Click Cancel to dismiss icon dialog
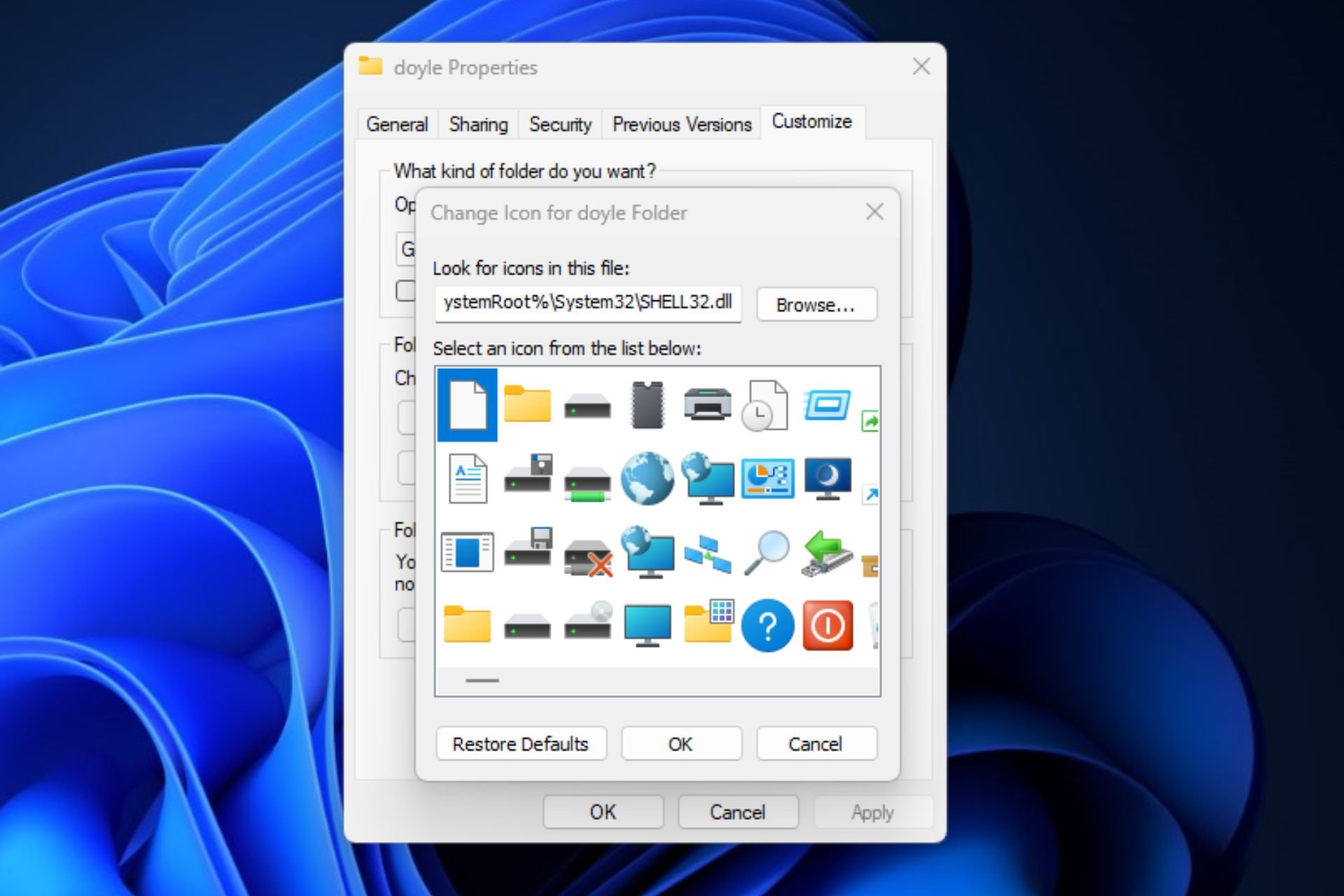The width and height of the screenshot is (1344, 896). pos(816,742)
